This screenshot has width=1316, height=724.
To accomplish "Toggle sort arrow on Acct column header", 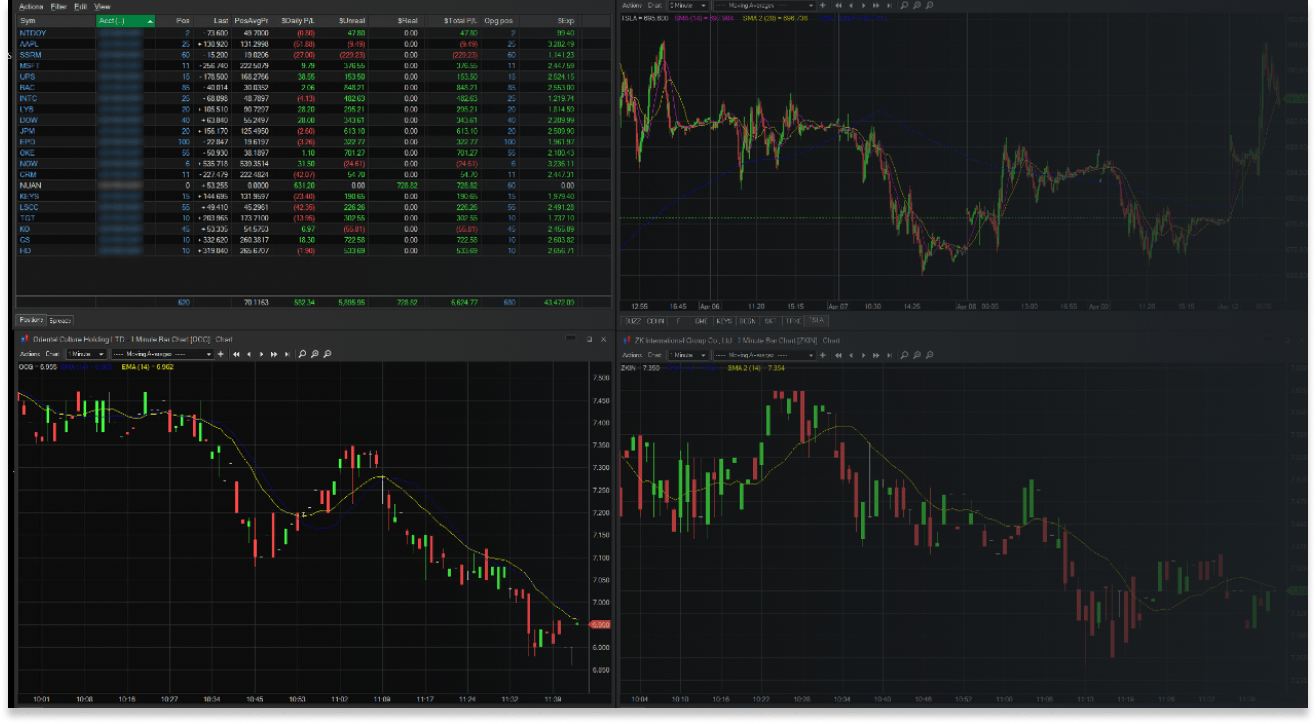I will [x=150, y=20].
